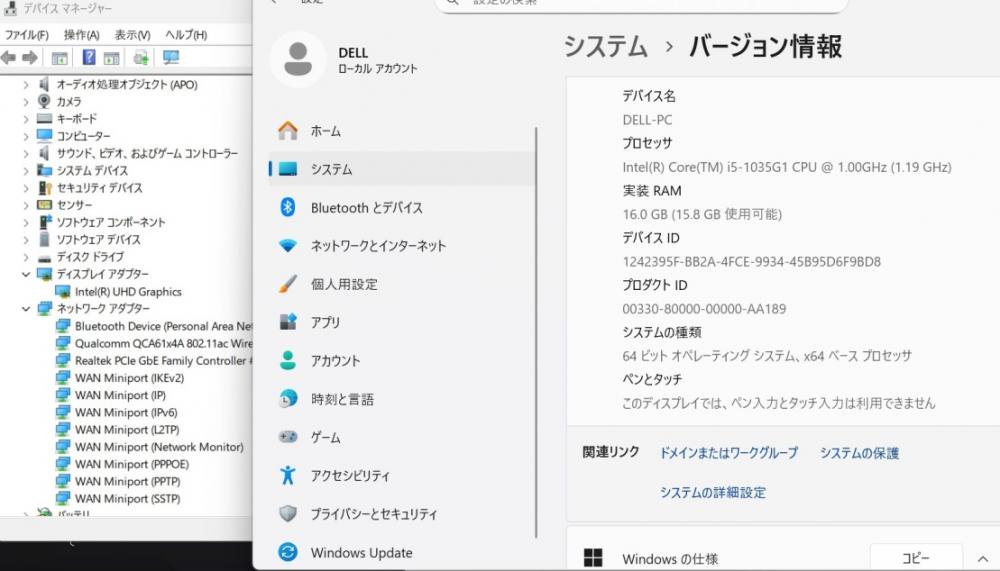Select WAN Miniport (SSTP)
The height and width of the screenshot is (571, 1000).
(128, 498)
